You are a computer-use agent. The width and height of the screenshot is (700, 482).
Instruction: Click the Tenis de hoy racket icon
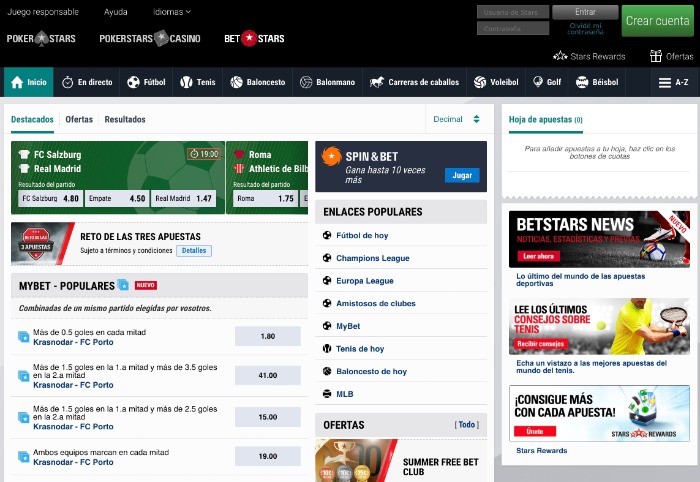point(327,348)
